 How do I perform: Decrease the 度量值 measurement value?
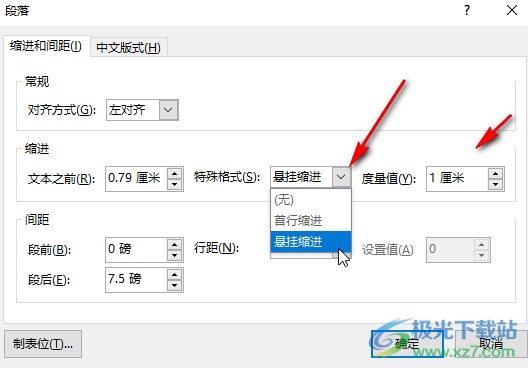click(495, 185)
